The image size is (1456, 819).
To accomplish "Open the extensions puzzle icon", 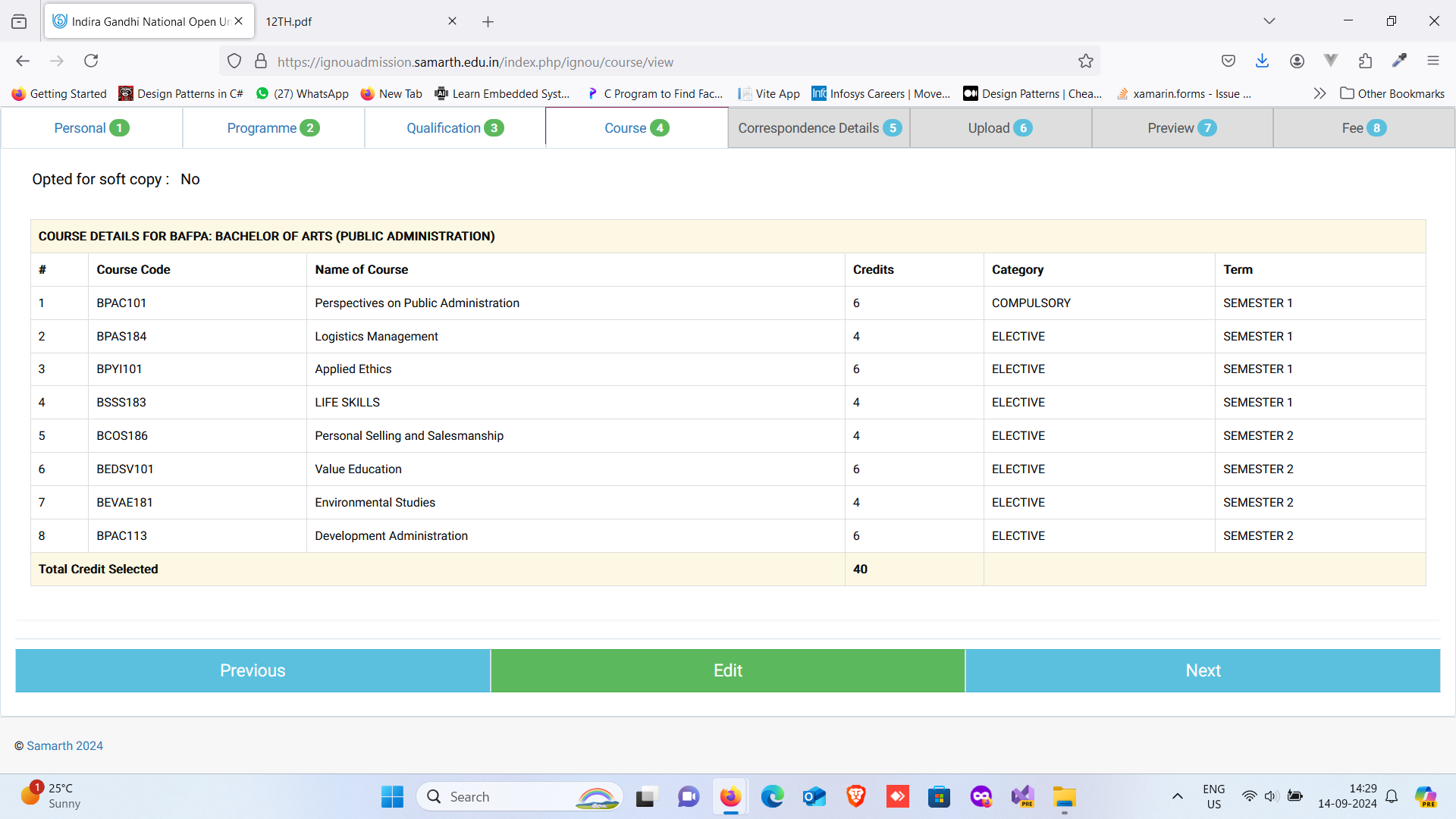I will (1365, 61).
